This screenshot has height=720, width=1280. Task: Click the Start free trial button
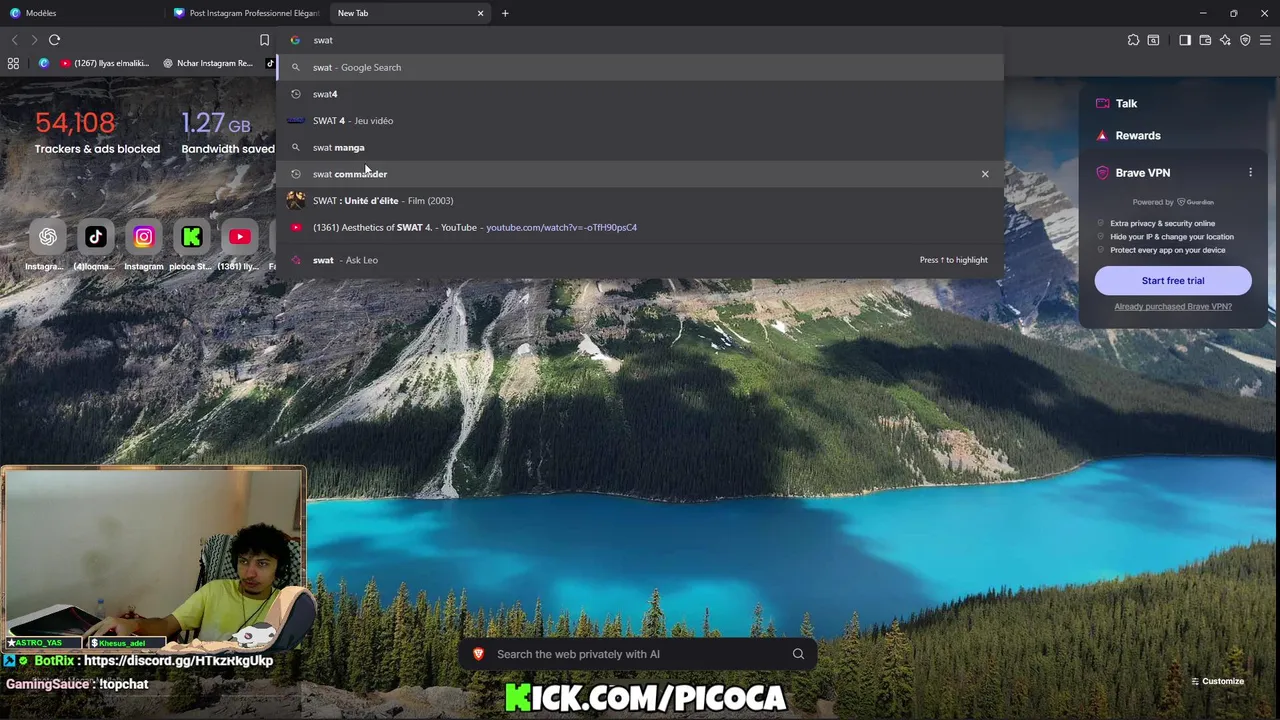pos(1173,281)
